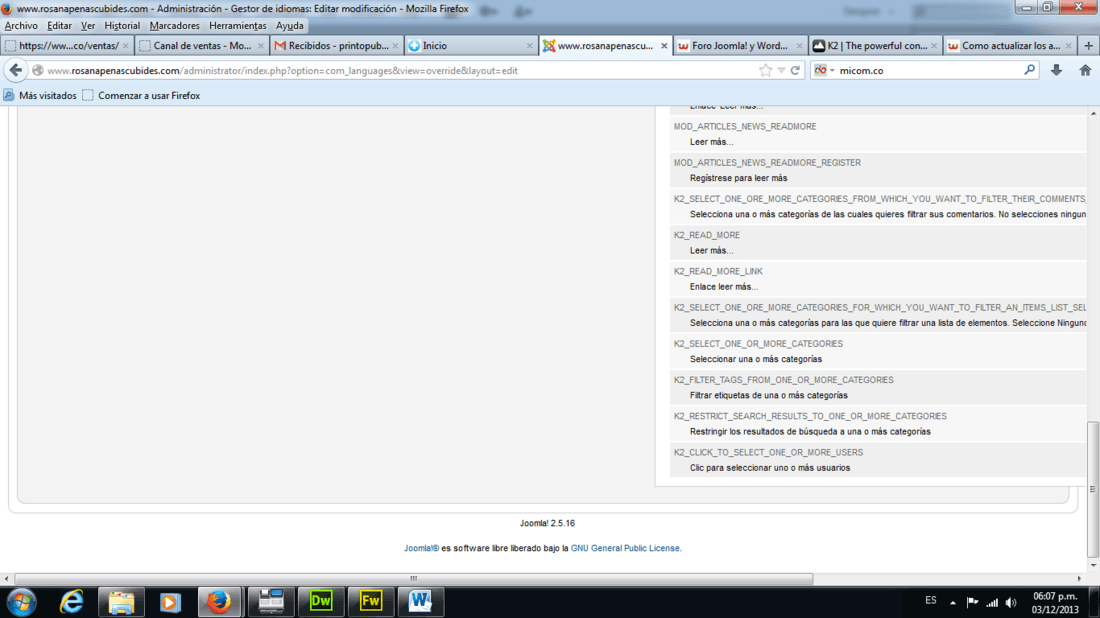Close the 'Inicio' tab

[x=530, y=46]
